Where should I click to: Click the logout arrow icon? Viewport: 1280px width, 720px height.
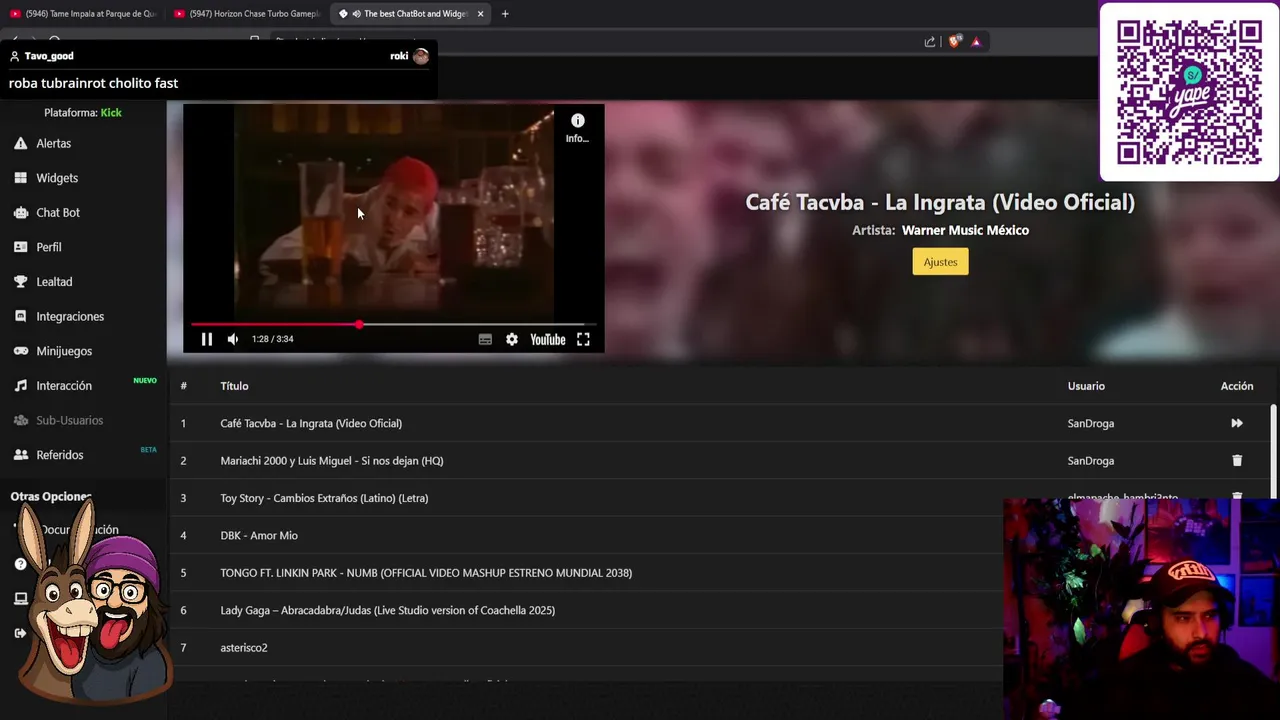[x=20, y=633]
